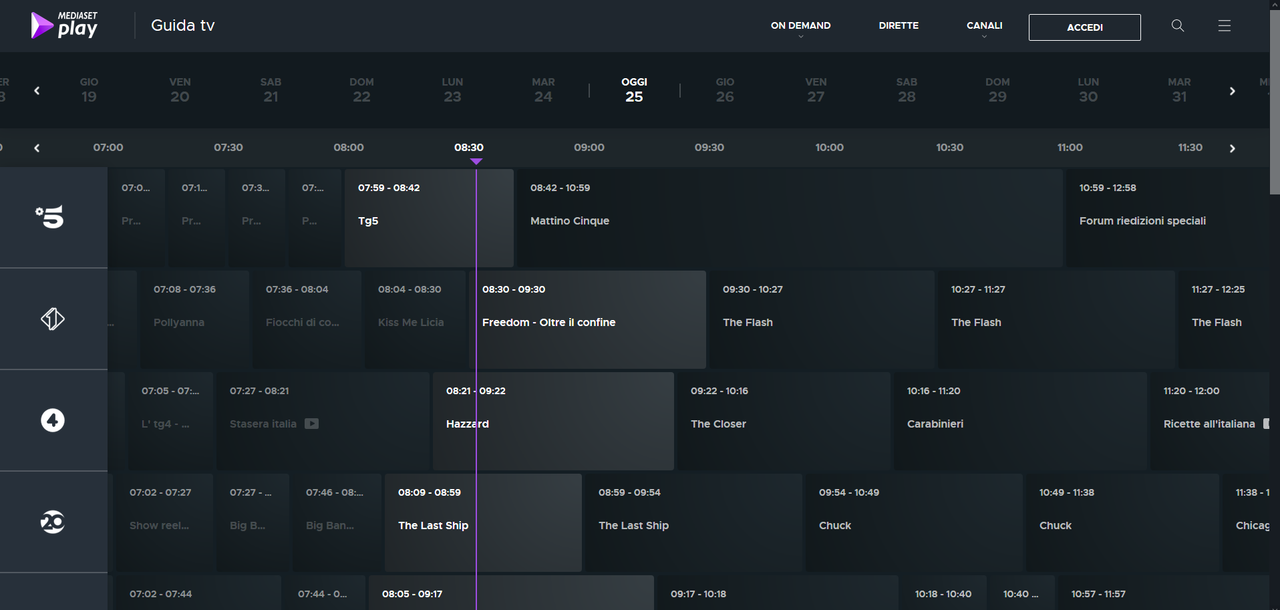
Task: Click the 11:00 time label
Action: (1070, 148)
